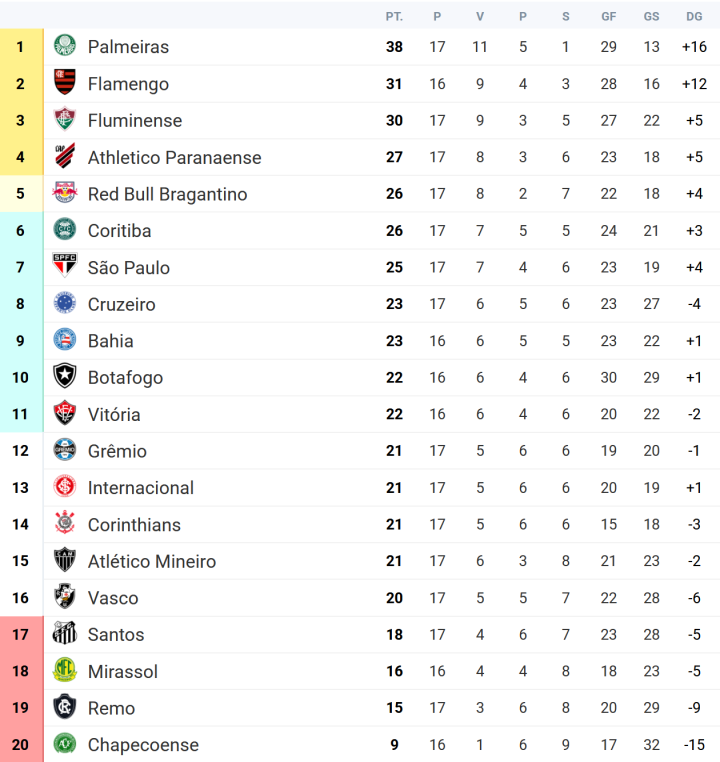Open the Corinthians crest icon
This screenshot has height=762, width=720.
(x=65, y=523)
